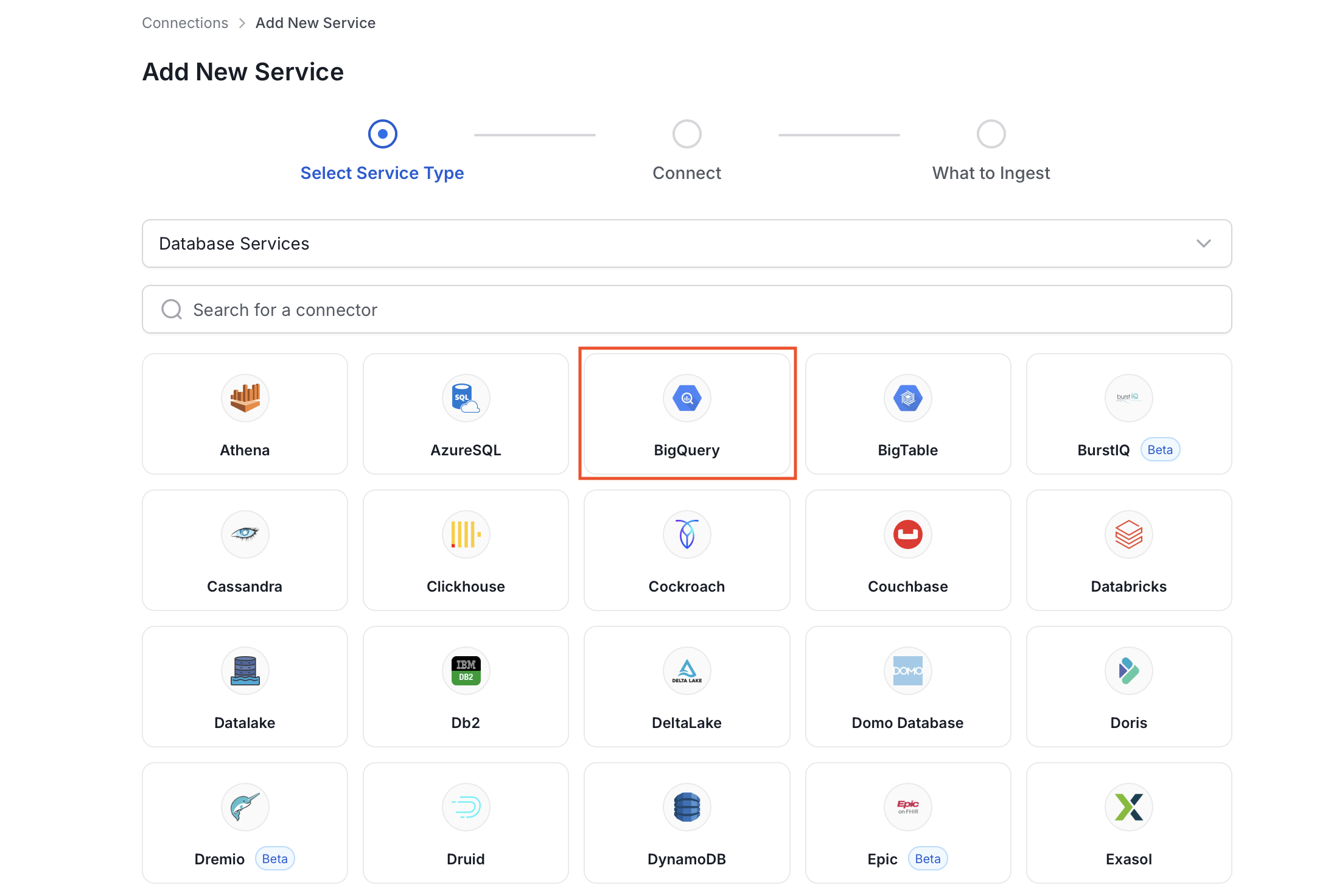Select the DynamoDB database icon

687,807
